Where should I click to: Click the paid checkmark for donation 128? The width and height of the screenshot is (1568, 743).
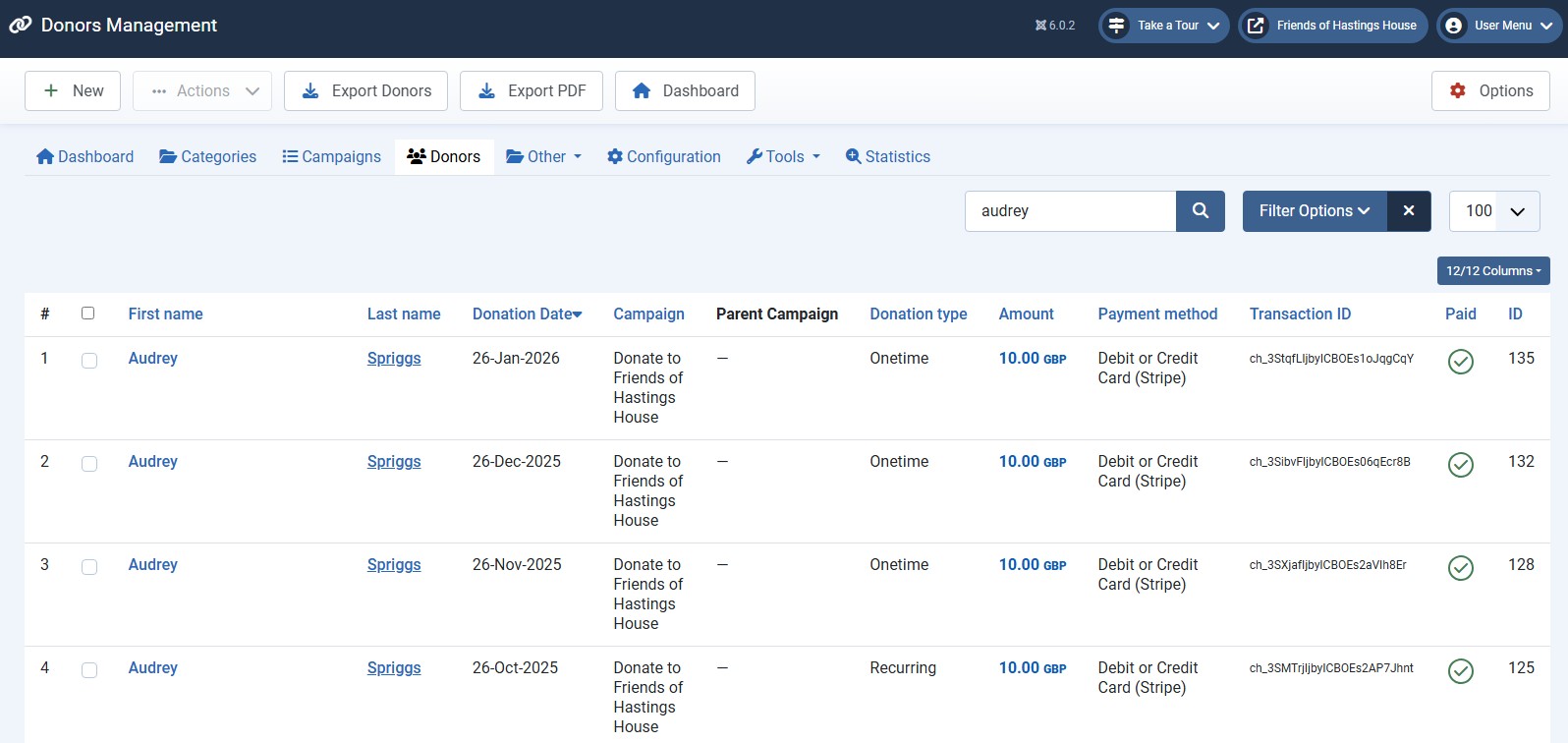click(x=1460, y=568)
